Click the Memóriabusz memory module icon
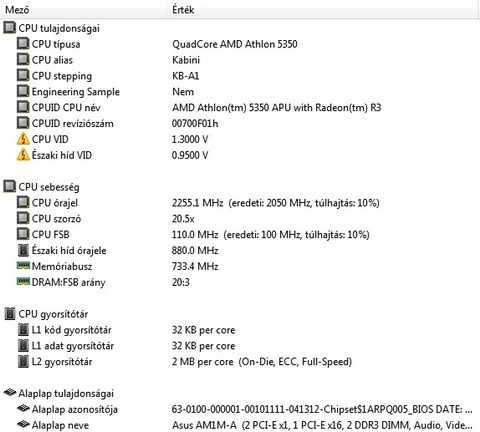 click(x=23, y=266)
